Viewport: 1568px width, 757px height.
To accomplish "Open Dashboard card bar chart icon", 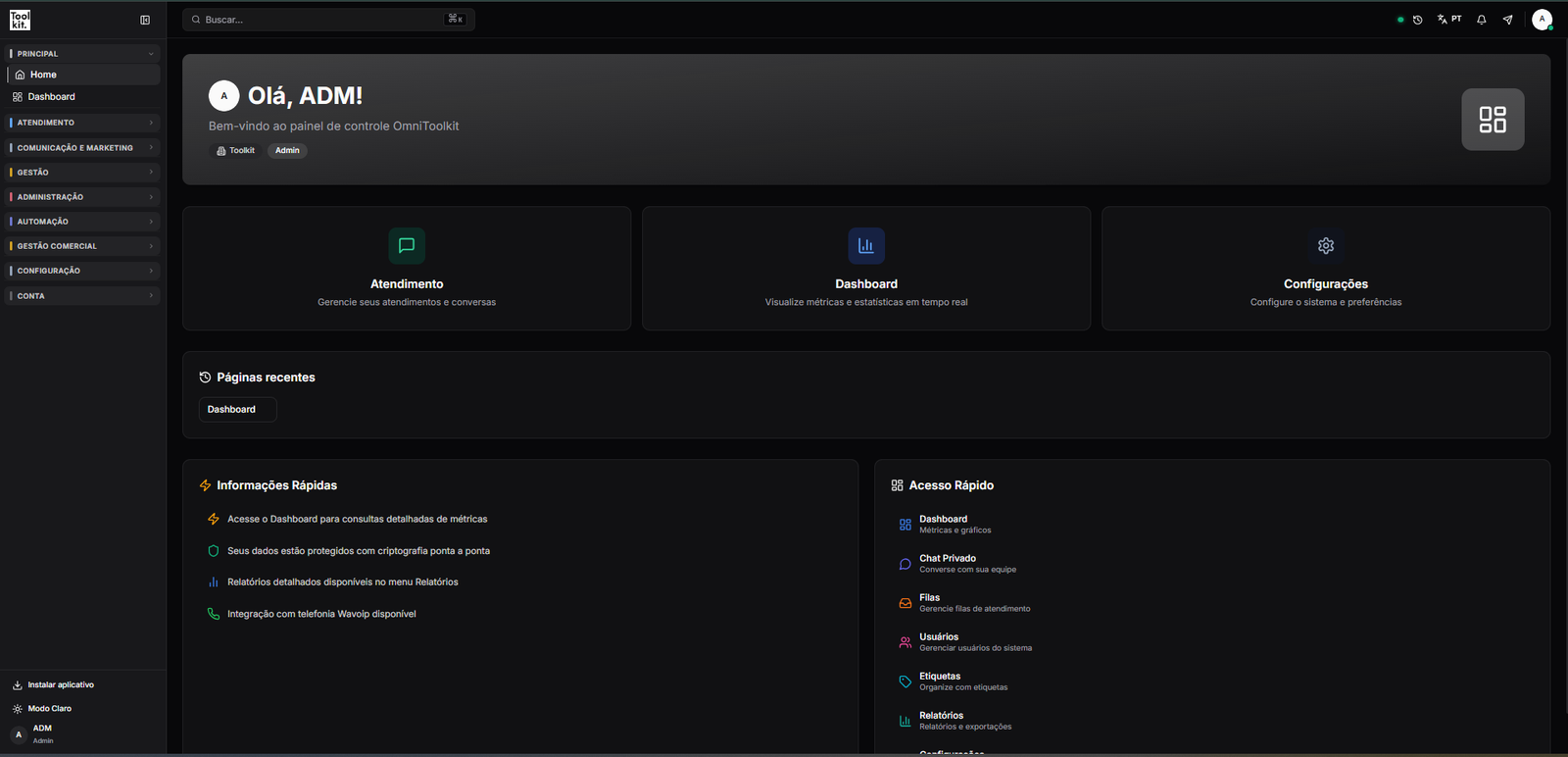I will 866,245.
